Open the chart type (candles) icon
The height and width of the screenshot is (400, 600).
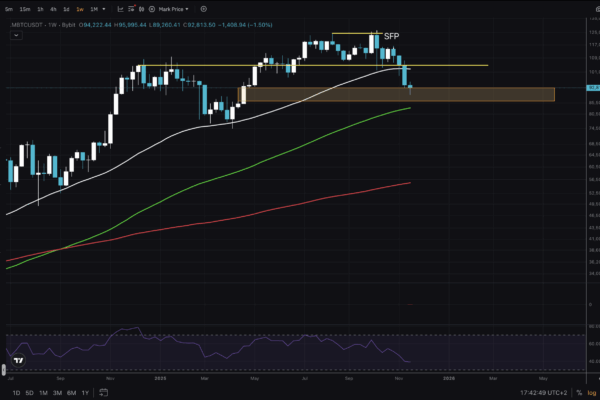coord(118,8)
